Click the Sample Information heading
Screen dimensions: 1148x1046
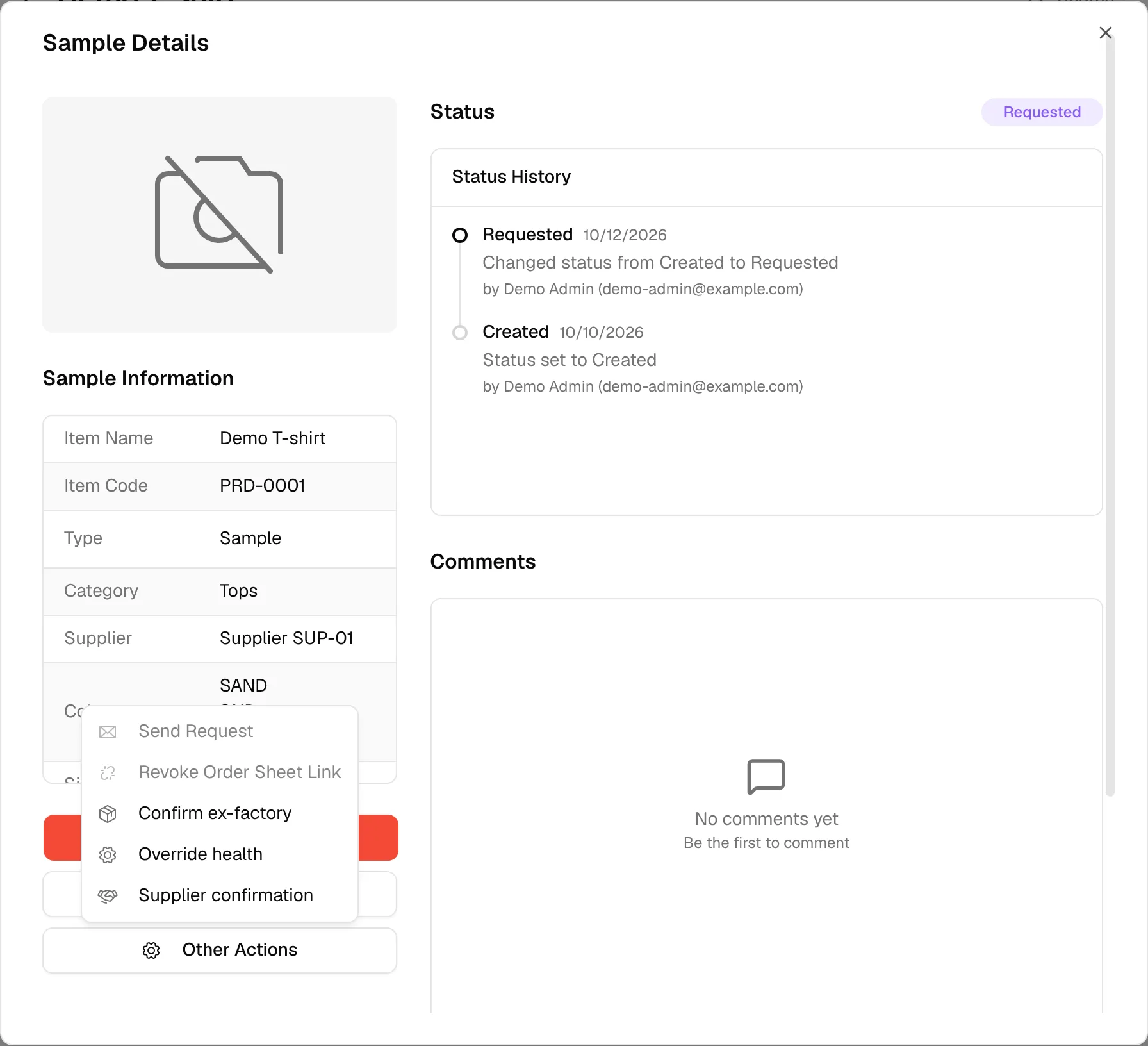point(138,378)
